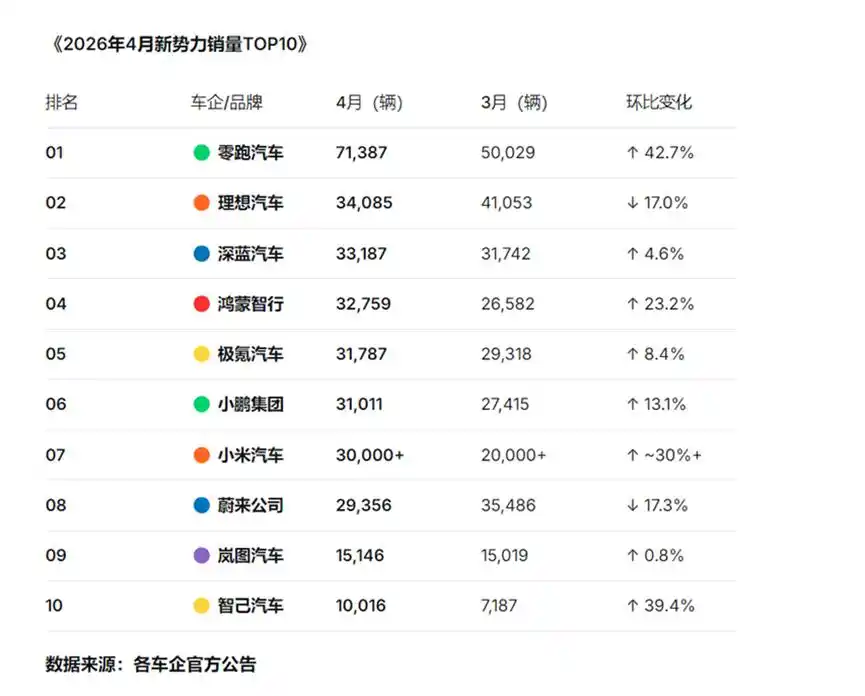Click the change value ↑ 8.4%
865x696 pixels.
(655, 354)
